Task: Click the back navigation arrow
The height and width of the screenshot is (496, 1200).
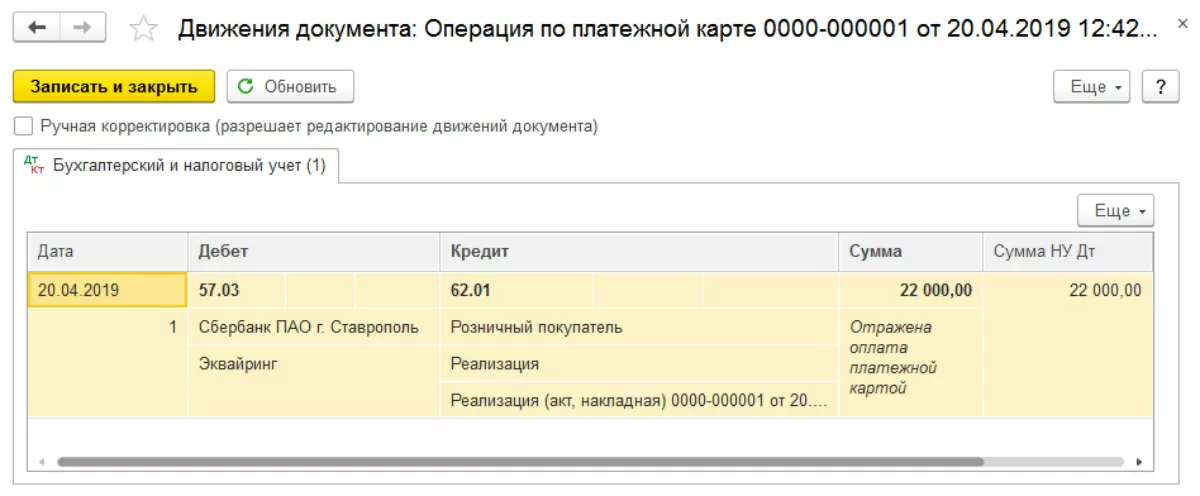Action: (37, 27)
